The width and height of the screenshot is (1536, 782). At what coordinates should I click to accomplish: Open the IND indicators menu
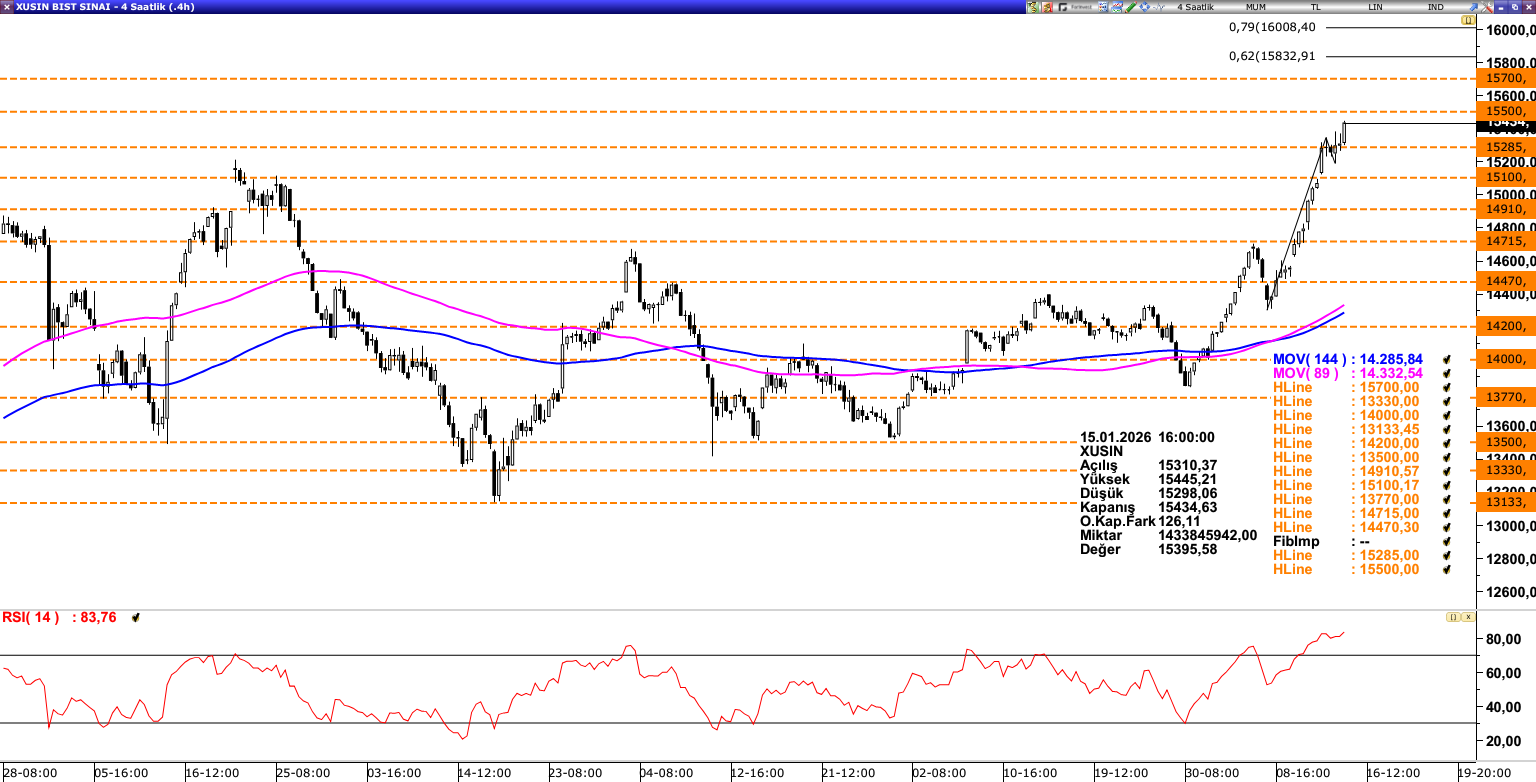[x=1436, y=7]
